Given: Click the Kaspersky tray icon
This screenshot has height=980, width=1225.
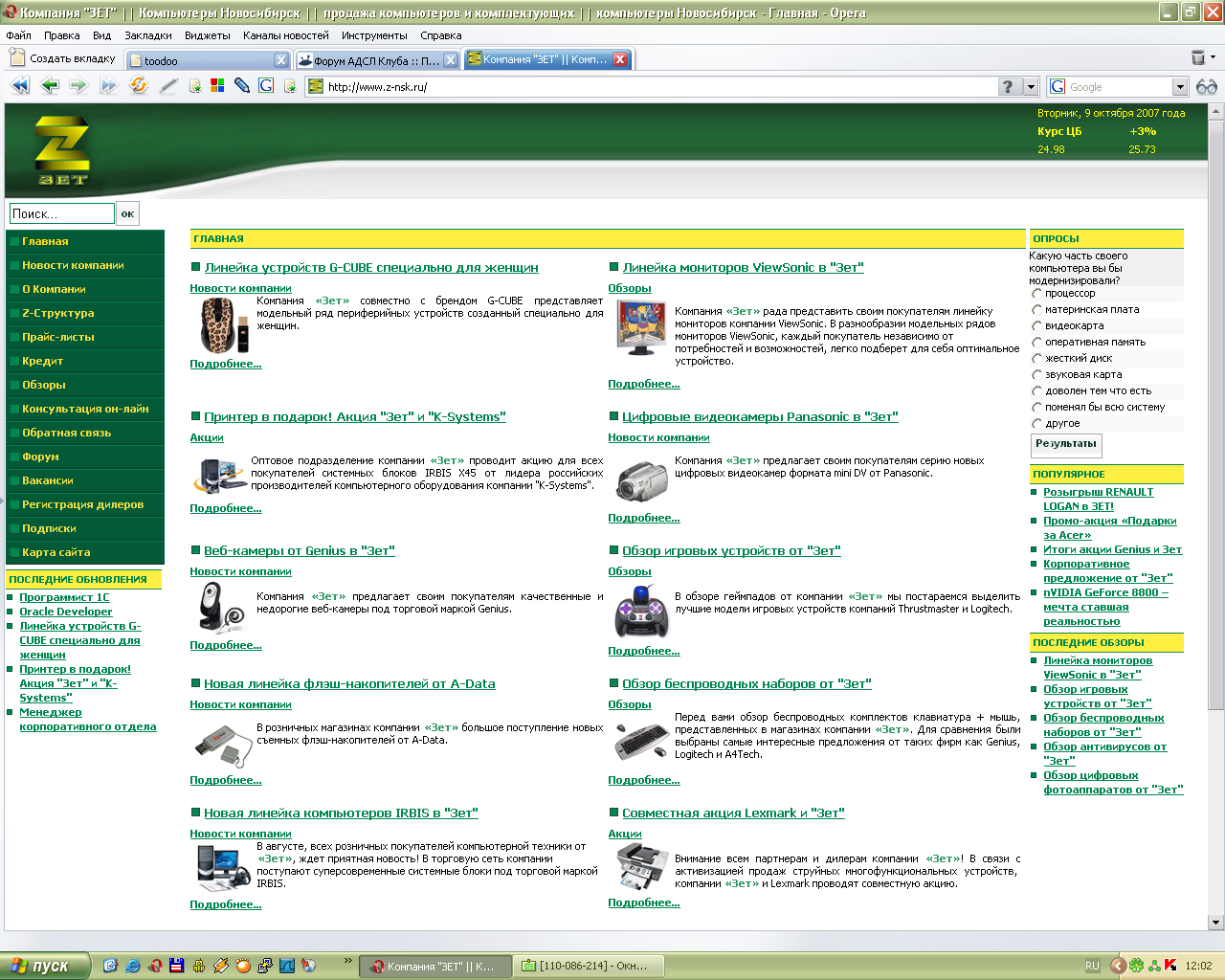Looking at the screenshot, I should pos(1171,966).
